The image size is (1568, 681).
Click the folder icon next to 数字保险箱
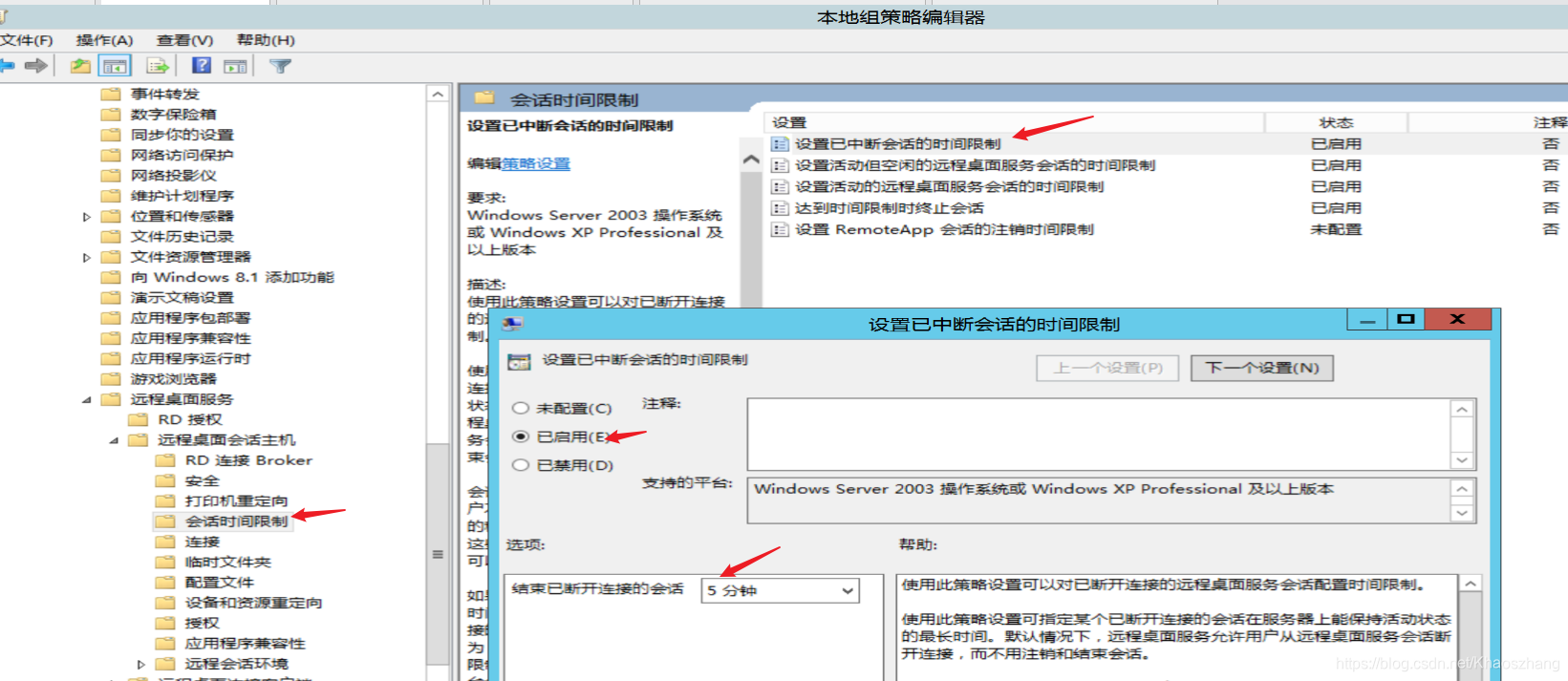click(x=111, y=114)
